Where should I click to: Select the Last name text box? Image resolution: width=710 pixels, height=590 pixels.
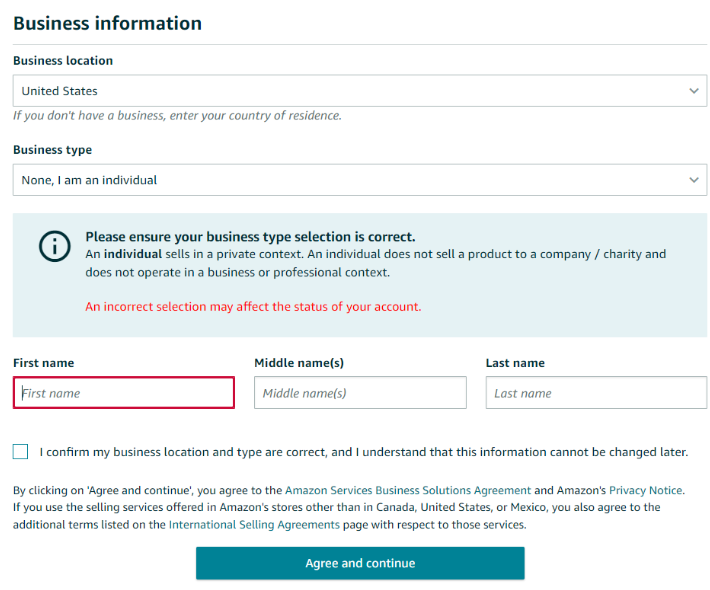pos(596,393)
